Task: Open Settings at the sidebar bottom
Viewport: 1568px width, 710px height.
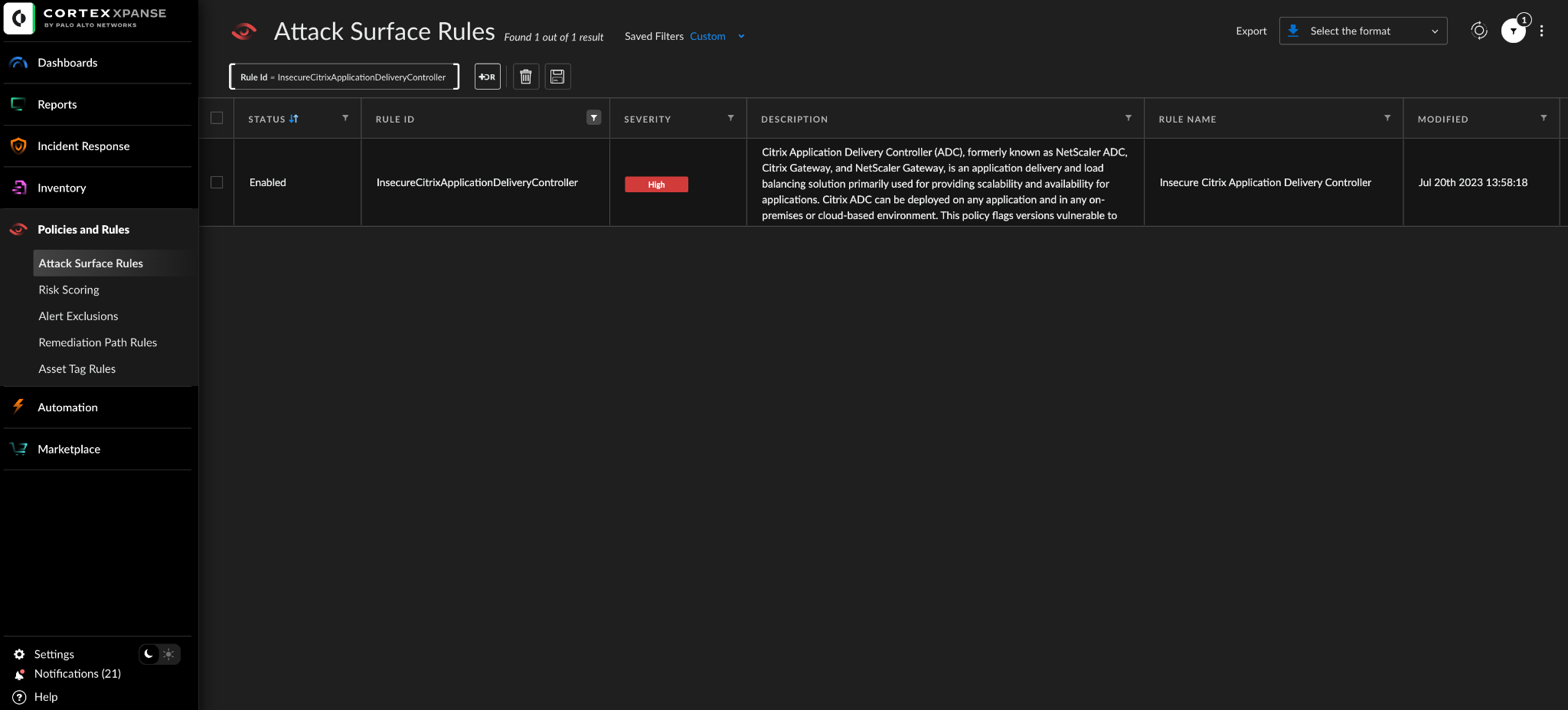Action: [54, 654]
